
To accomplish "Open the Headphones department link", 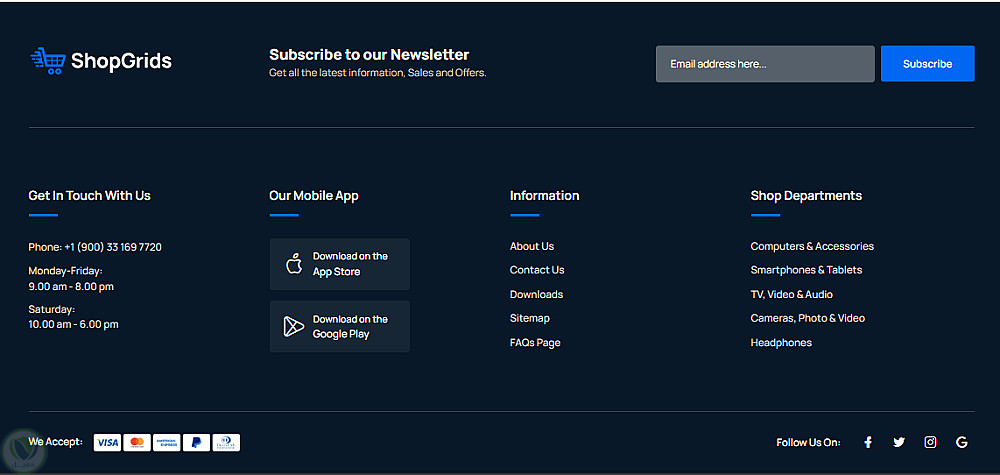I will 781,342.
